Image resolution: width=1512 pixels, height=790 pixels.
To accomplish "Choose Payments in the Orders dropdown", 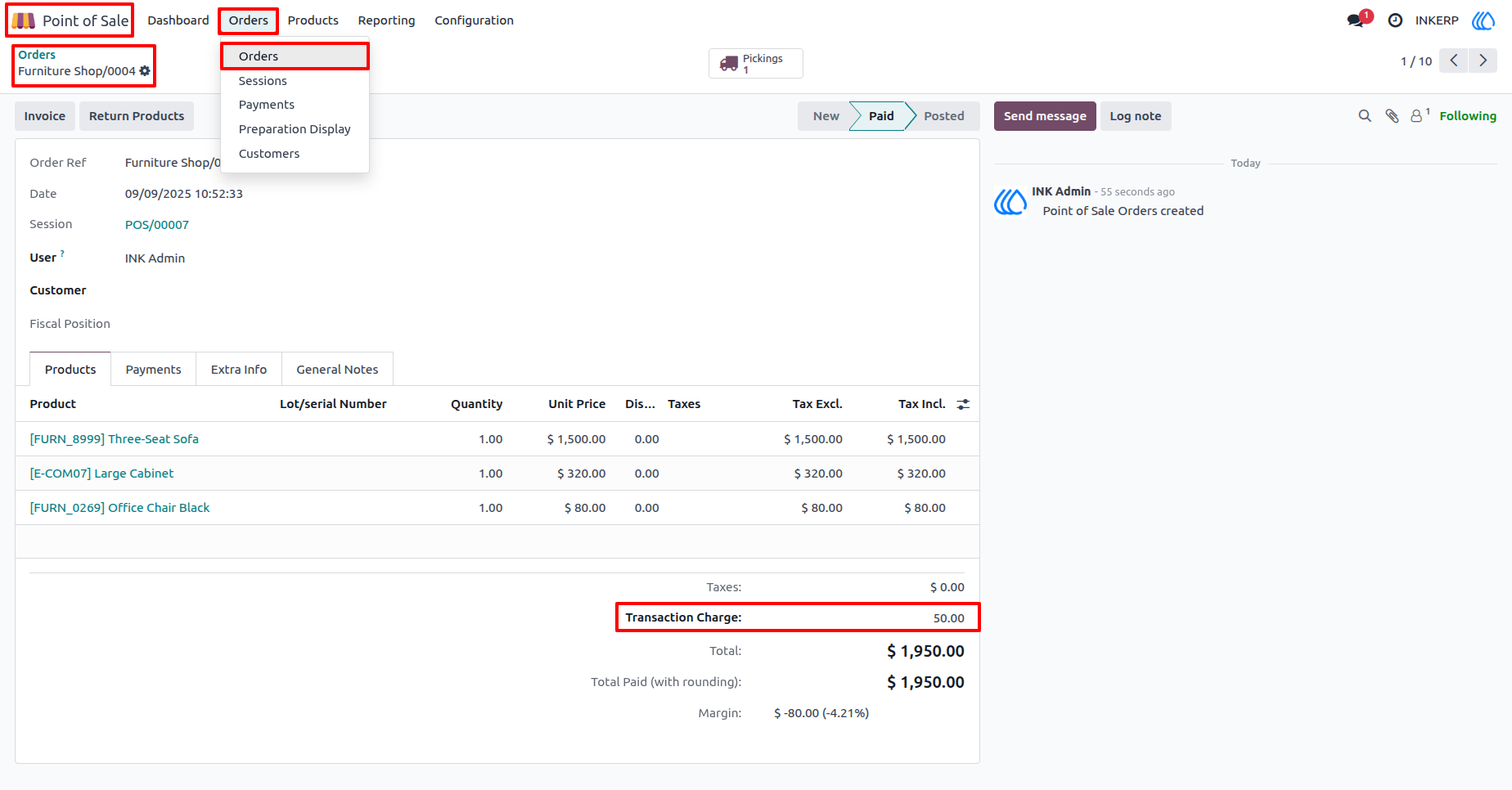I will tap(295, 105).
